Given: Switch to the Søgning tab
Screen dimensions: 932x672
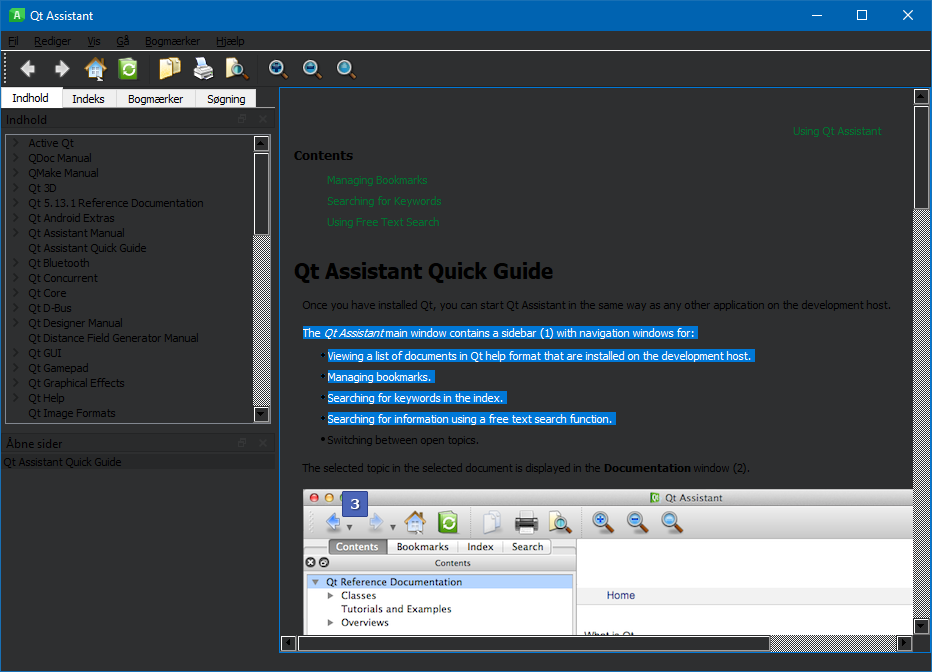Looking at the screenshot, I should [x=226, y=99].
